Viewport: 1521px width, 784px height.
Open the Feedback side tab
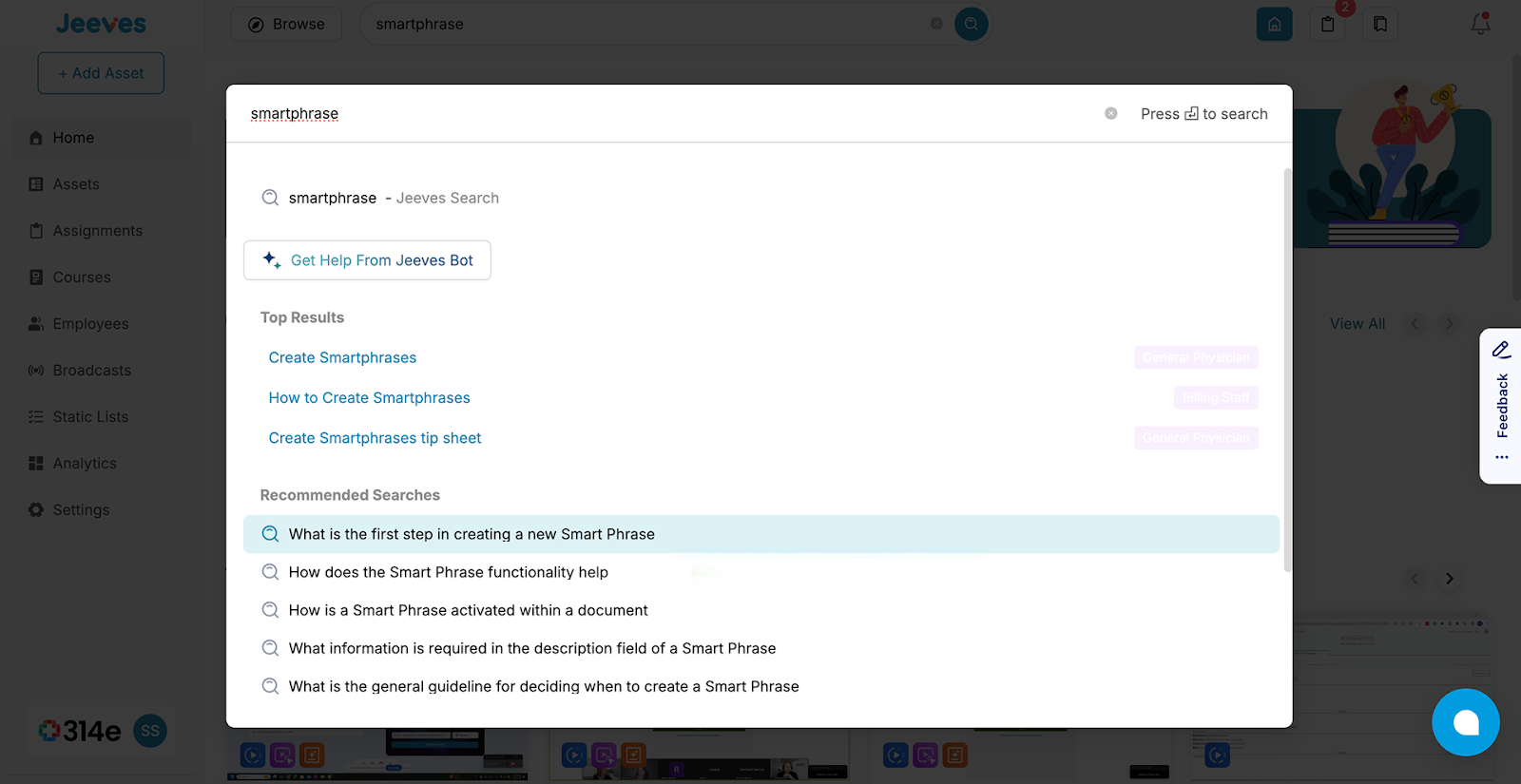pos(1501,406)
